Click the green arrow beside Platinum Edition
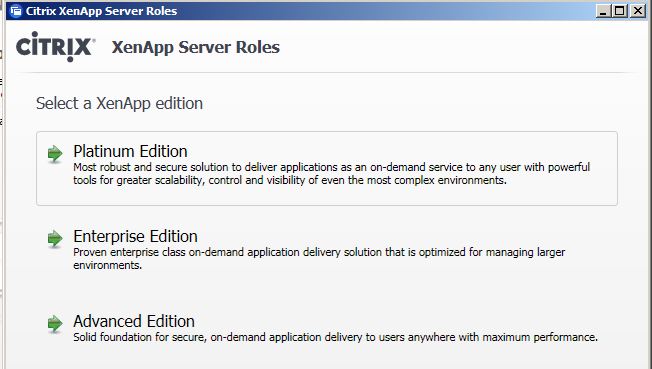Image resolution: width=652 pixels, height=369 pixels. [x=55, y=154]
